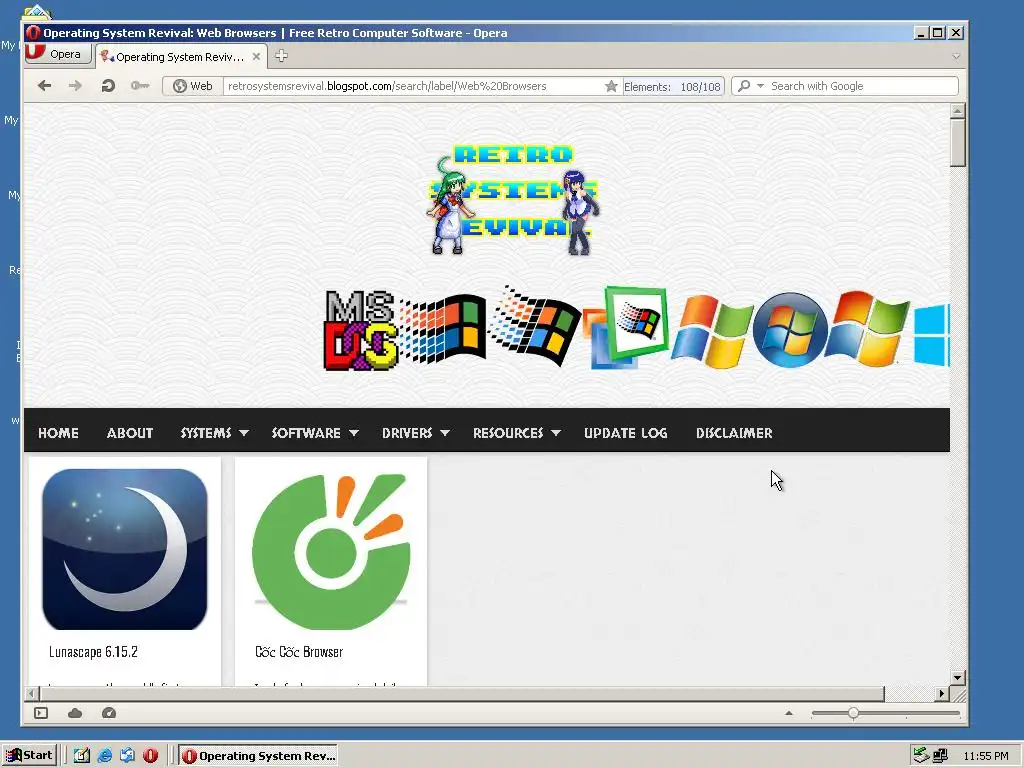Click Windows 7 flag logo in banner
The width and height of the screenshot is (1024, 768).
coord(867,328)
